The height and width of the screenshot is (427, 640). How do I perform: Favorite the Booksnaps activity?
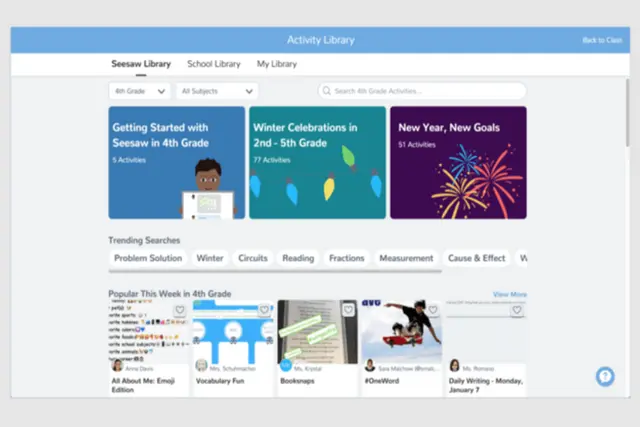coord(348,310)
